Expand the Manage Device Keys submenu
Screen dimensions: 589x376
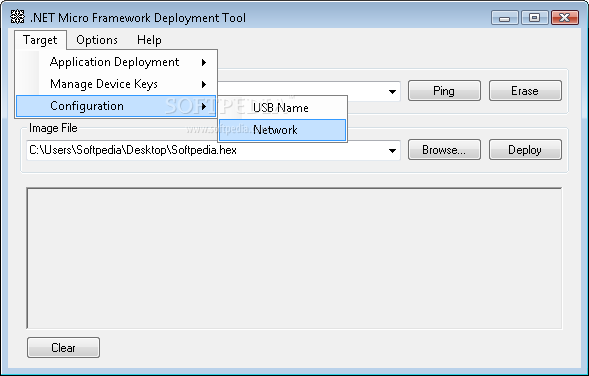click(116, 84)
